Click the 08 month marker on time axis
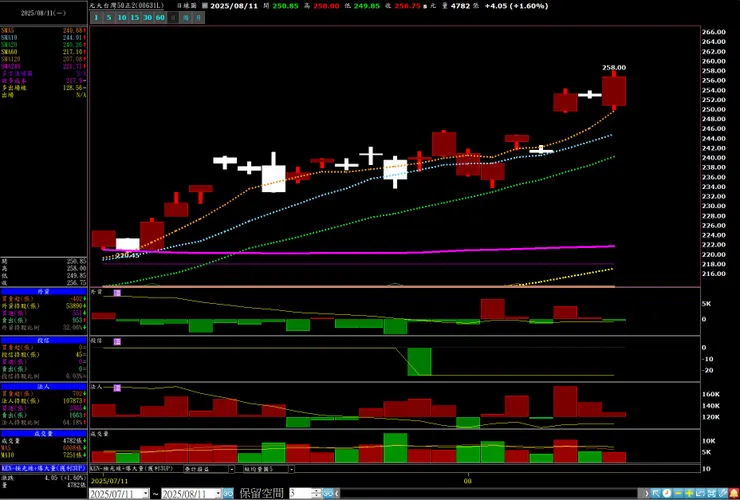Viewport: 740px width, 500px height. [x=468, y=481]
